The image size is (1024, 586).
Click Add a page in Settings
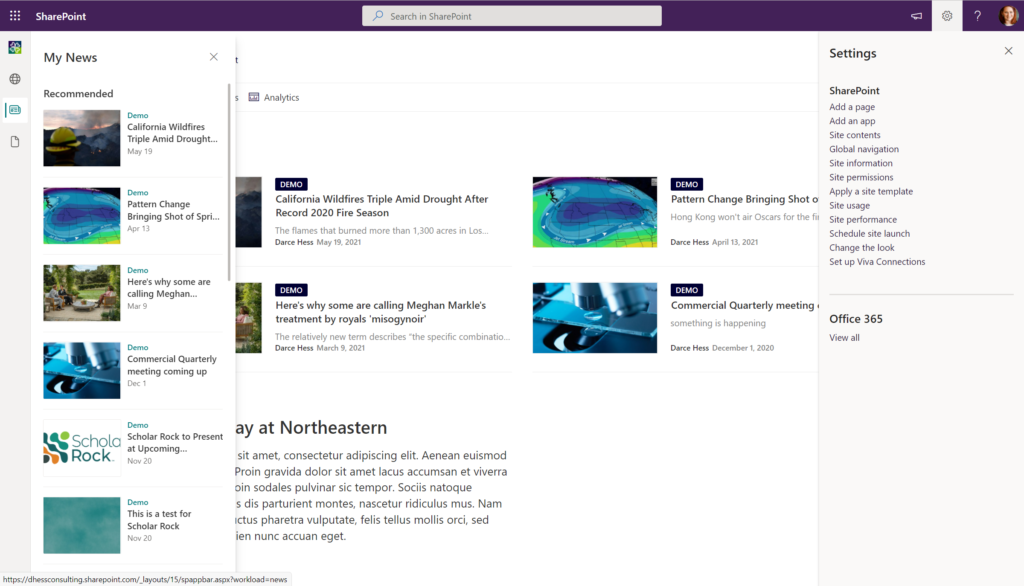(852, 106)
